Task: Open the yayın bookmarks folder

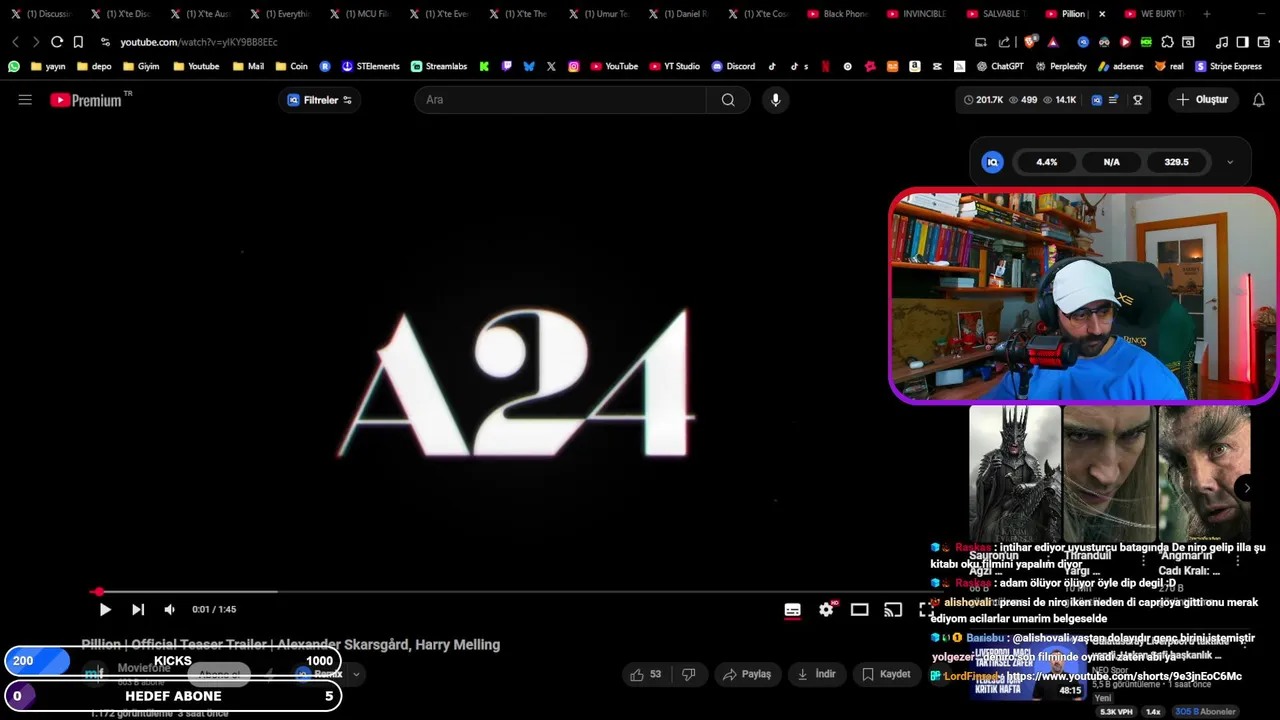Action: pos(49,67)
